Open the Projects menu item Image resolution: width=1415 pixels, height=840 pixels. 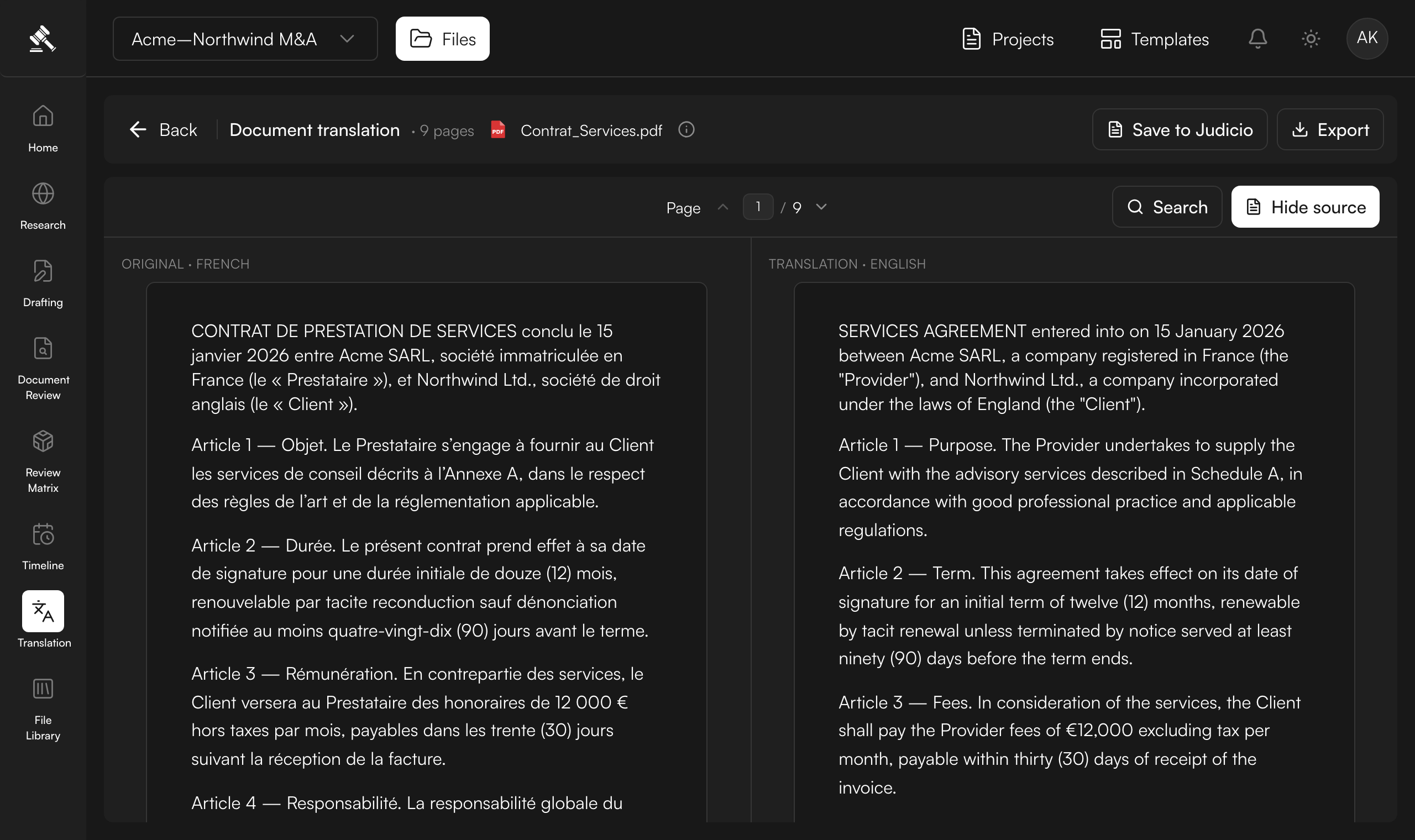pyautogui.click(x=1008, y=39)
